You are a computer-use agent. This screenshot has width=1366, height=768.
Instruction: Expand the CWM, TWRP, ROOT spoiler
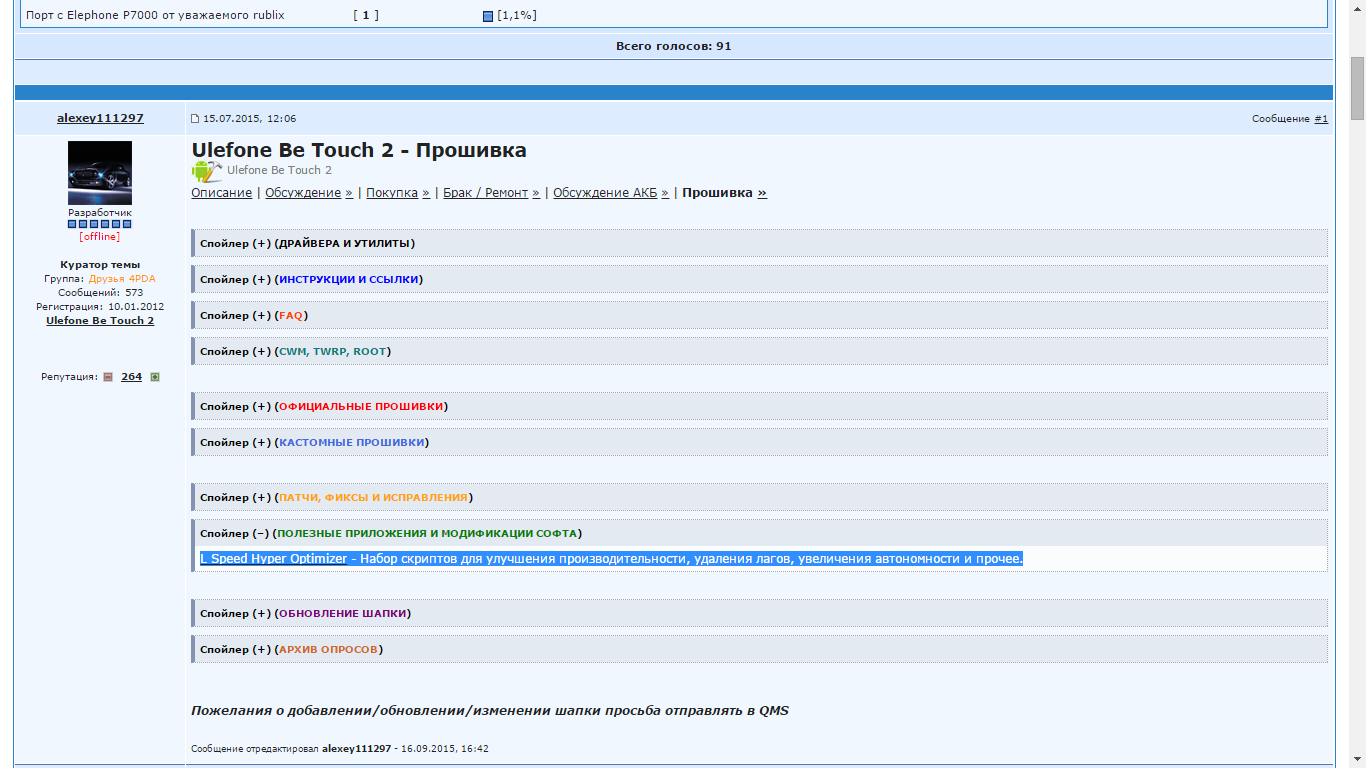[759, 351]
